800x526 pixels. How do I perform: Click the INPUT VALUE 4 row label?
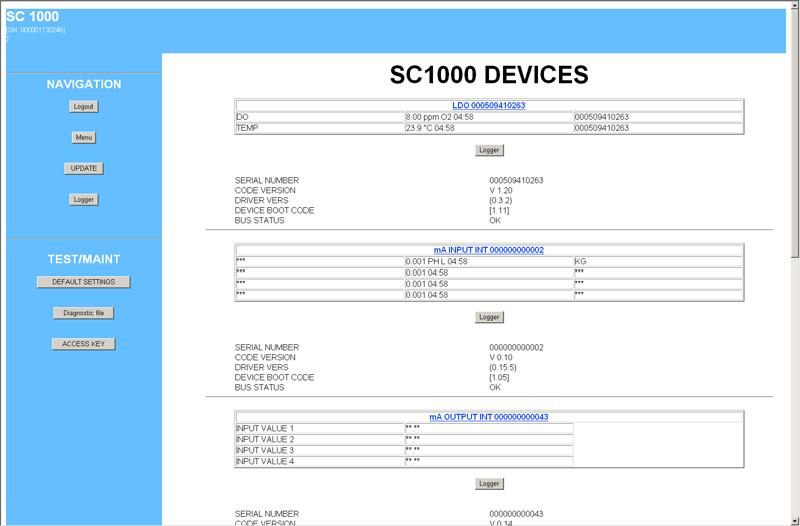[x=265, y=461]
